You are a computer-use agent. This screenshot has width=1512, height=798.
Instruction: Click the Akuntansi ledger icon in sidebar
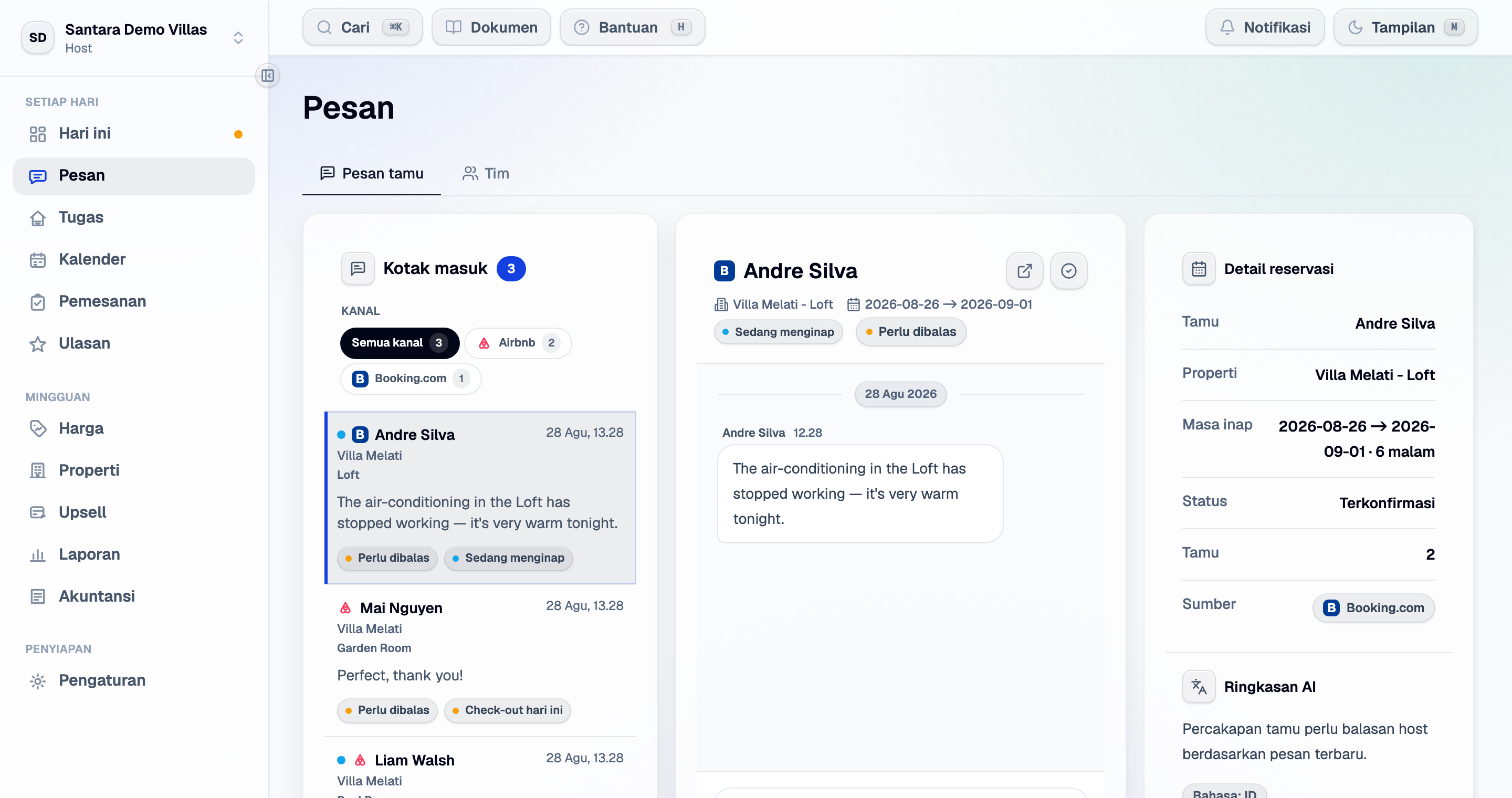38,597
